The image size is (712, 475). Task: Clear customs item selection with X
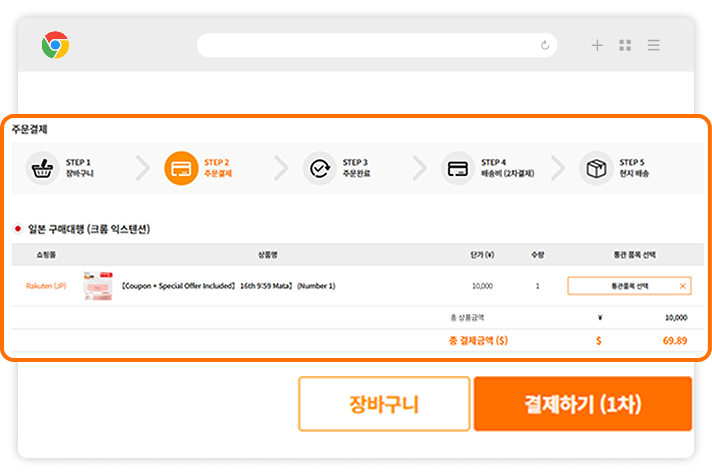pos(682,286)
